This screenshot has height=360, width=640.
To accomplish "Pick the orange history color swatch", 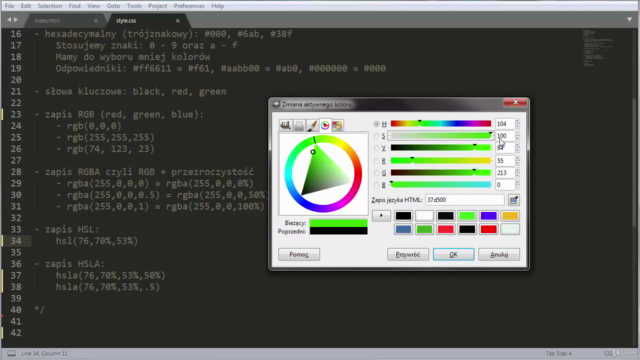I will click(x=510, y=216).
